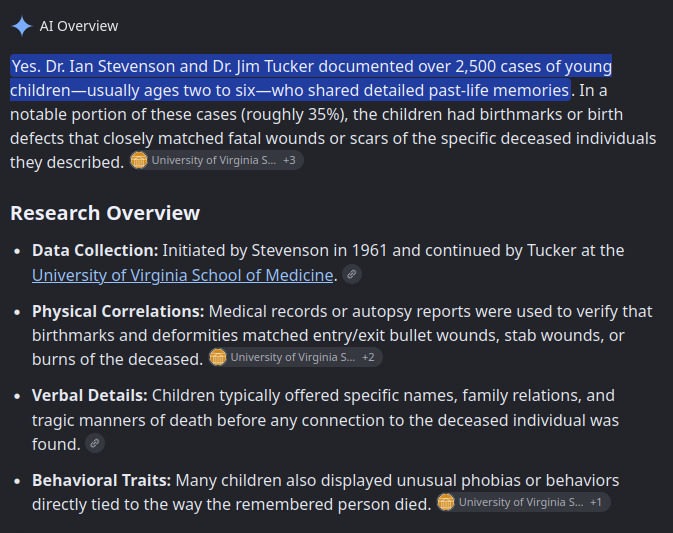Click the AI Overview sparkle icon
This screenshot has width=673, height=533.
(x=21, y=26)
